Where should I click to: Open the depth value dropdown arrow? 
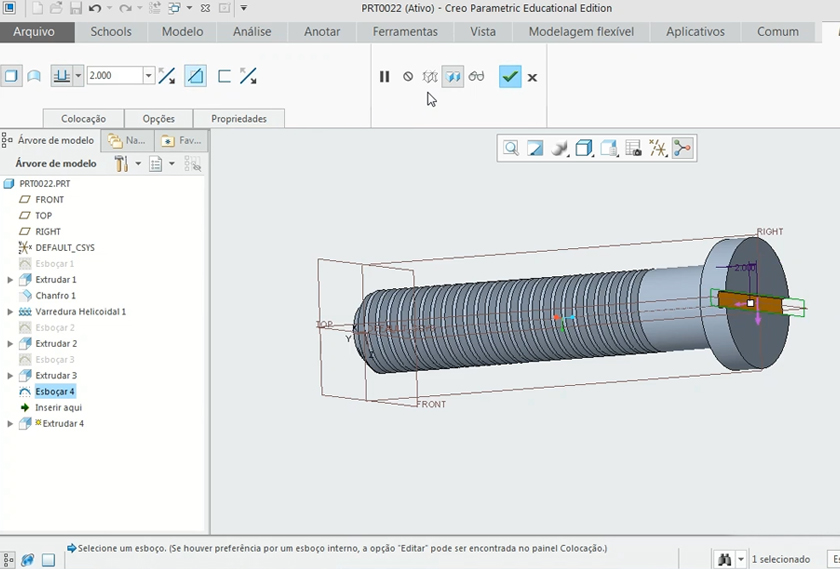(148, 76)
